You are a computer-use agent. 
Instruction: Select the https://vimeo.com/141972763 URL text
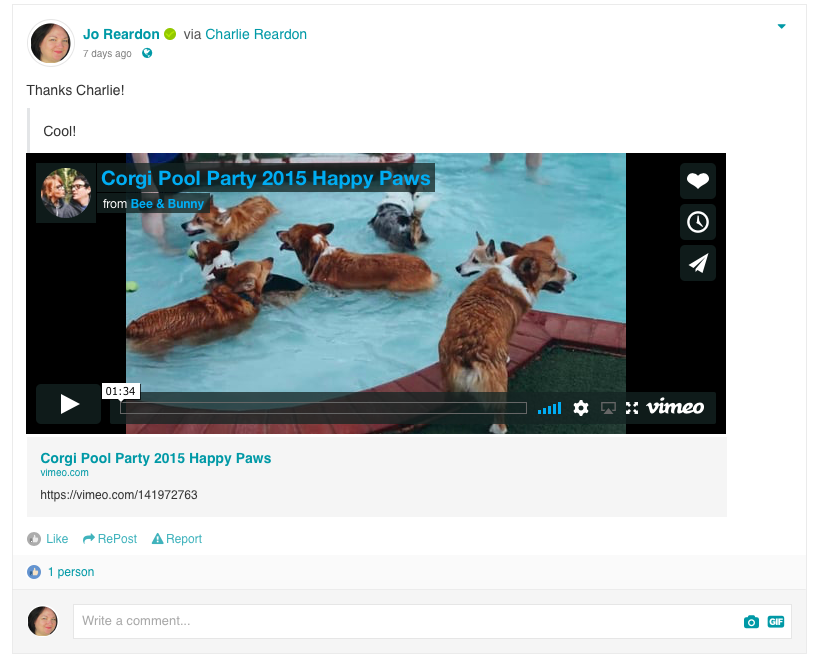tap(119, 495)
